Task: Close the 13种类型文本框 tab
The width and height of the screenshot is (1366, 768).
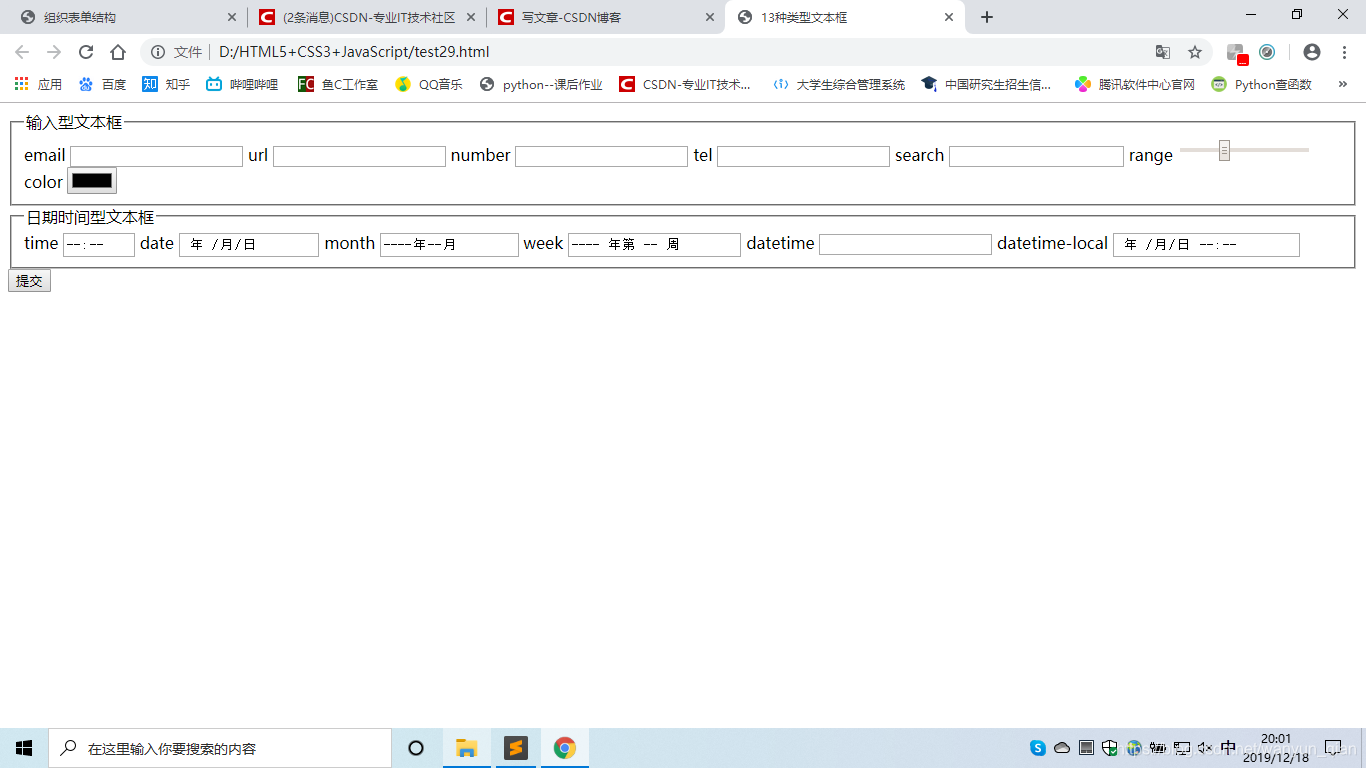Action: (949, 17)
